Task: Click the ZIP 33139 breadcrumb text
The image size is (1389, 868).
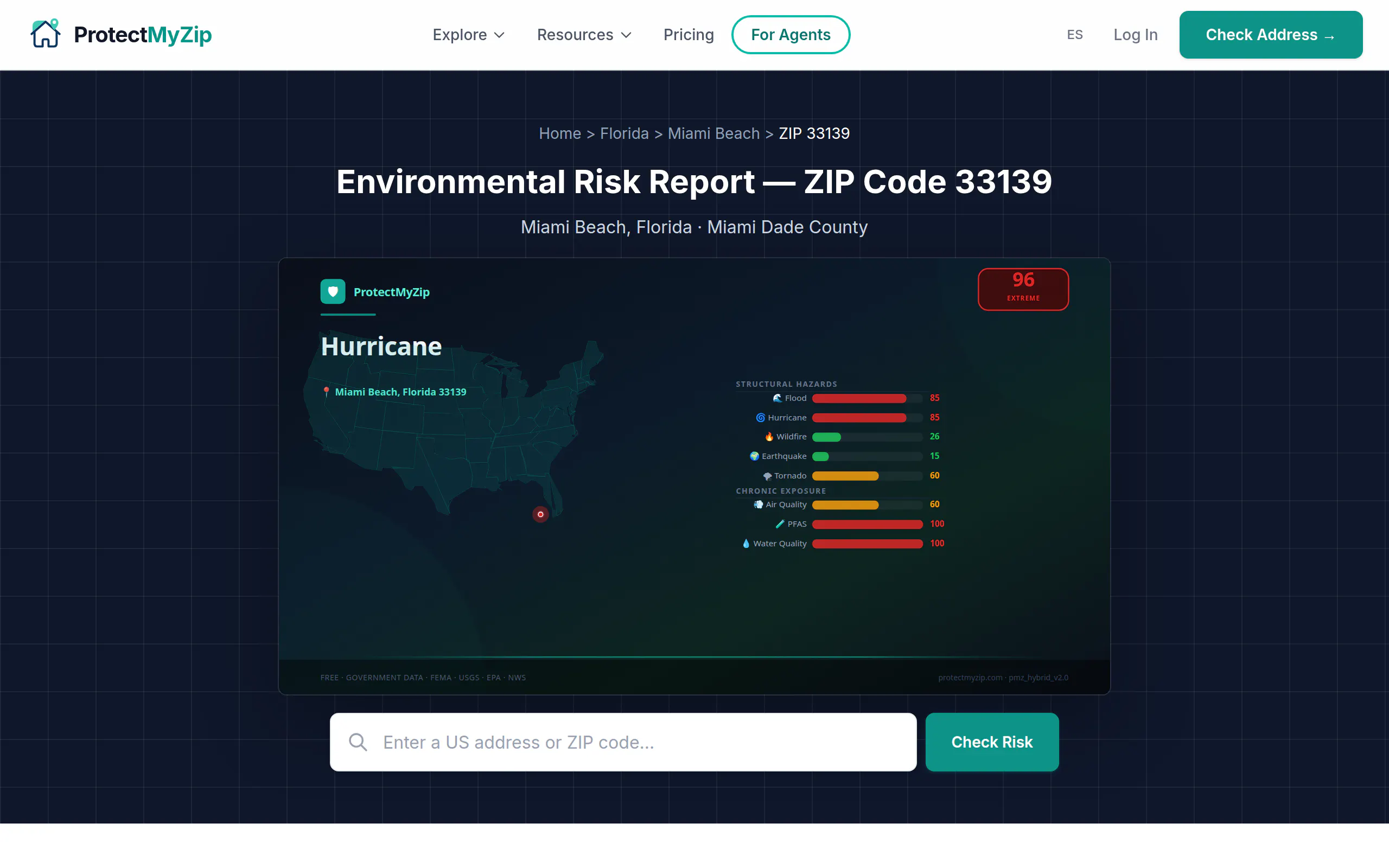Action: click(x=814, y=133)
